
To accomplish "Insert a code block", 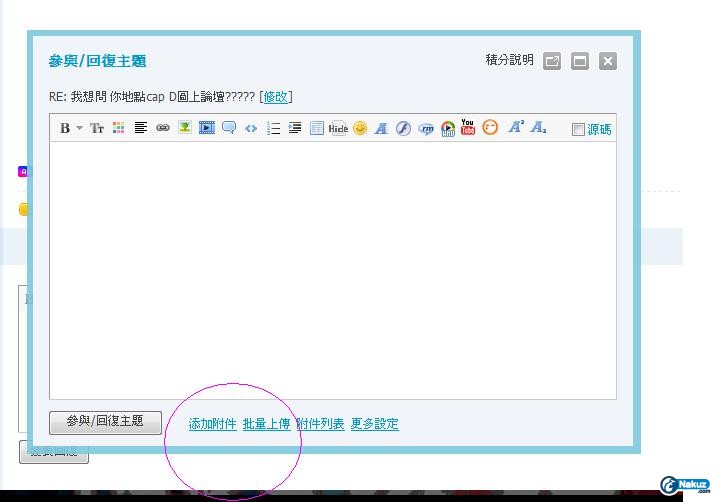I will (251, 128).
